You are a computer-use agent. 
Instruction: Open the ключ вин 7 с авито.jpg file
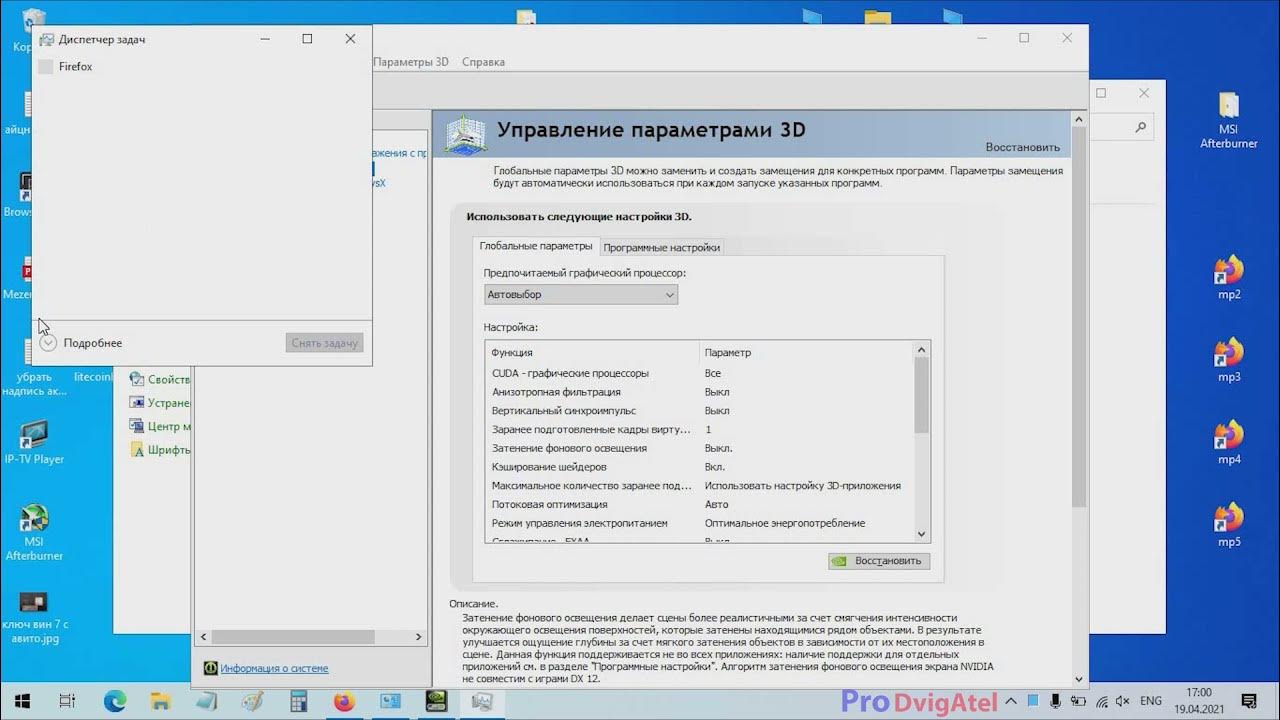click(34, 617)
